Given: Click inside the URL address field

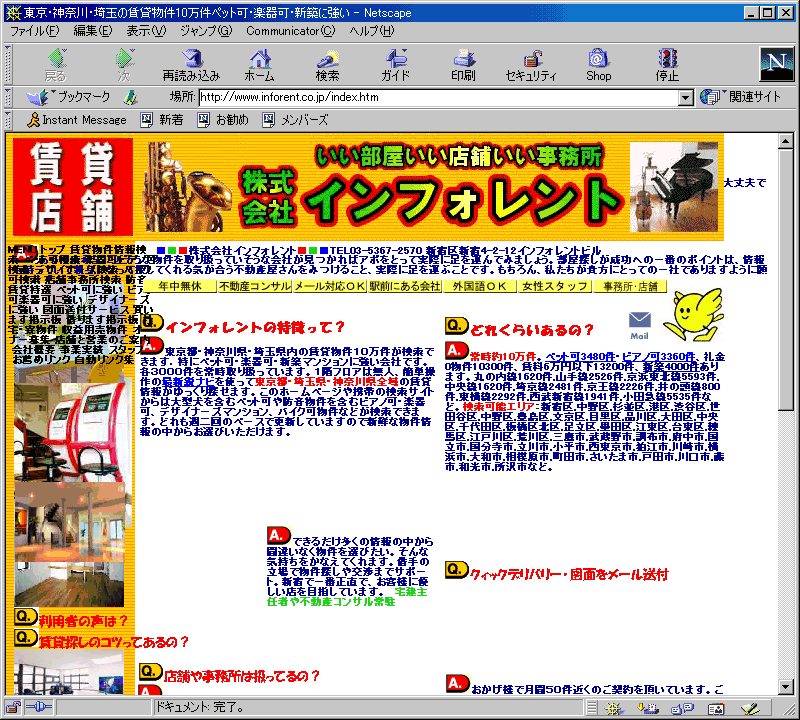Looking at the screenshot, I should pyautogui.click(x=439, y=97).
